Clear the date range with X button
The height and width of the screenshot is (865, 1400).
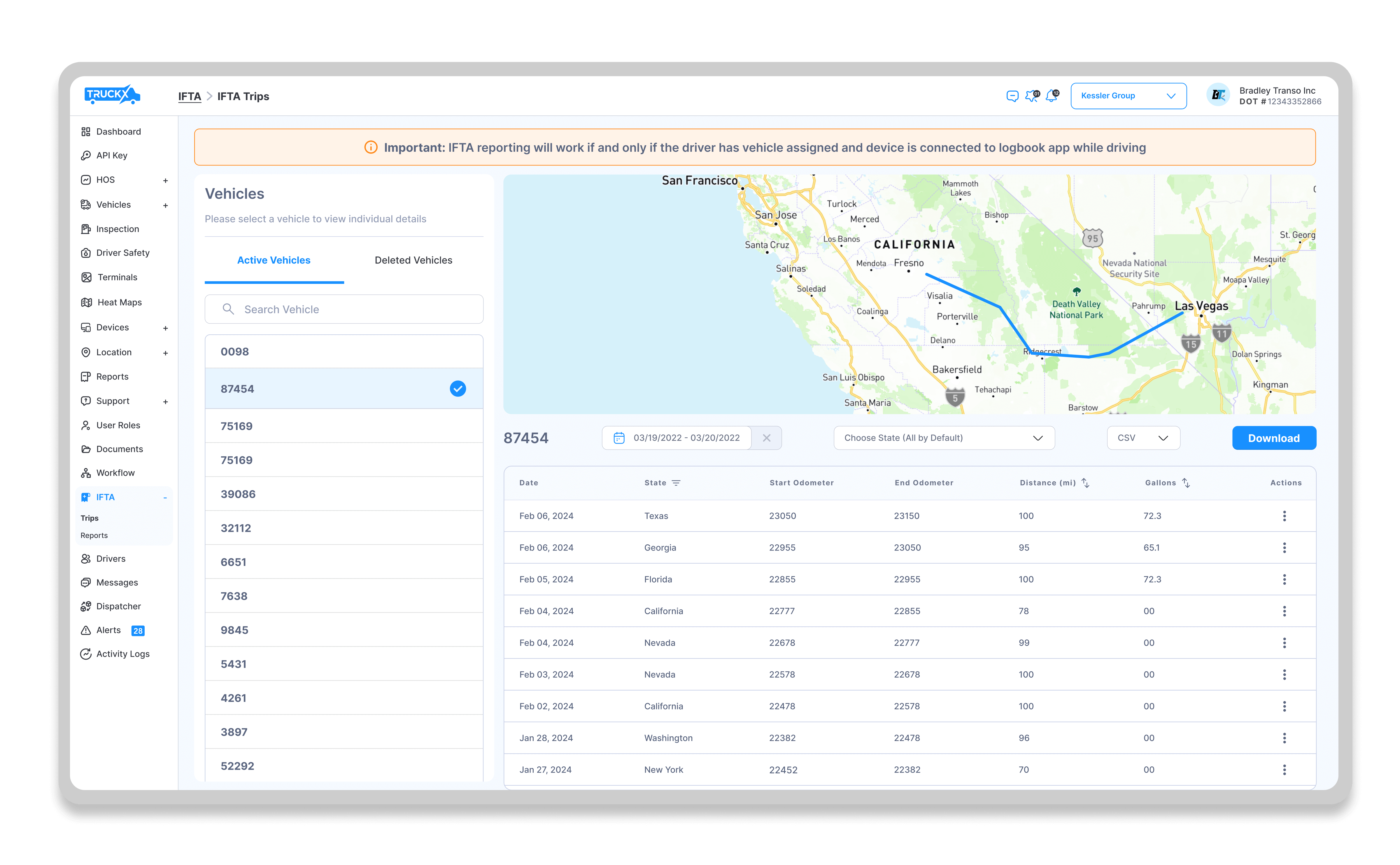766,438
